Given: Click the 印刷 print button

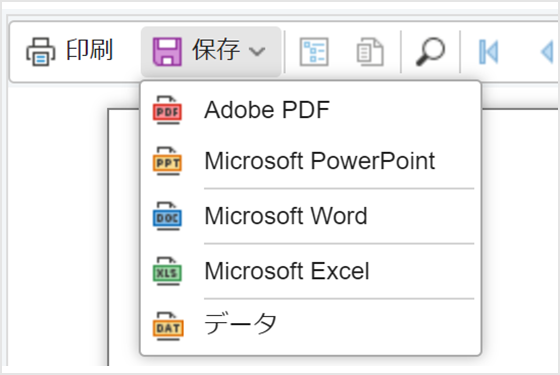Looking at the screenshot, I should tap(69, 51).
